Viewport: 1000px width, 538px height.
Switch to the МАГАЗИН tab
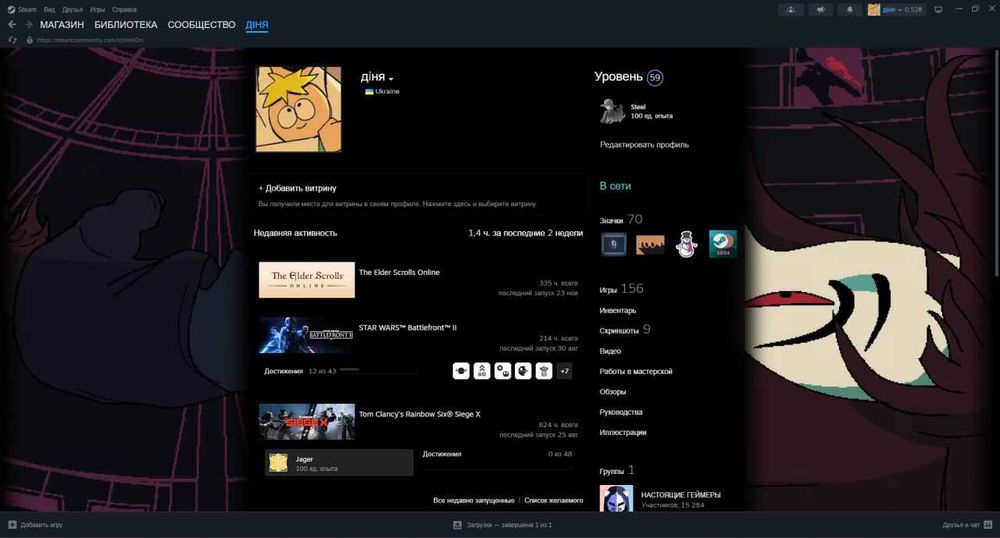pyautogui.click(x=62, y=24)
